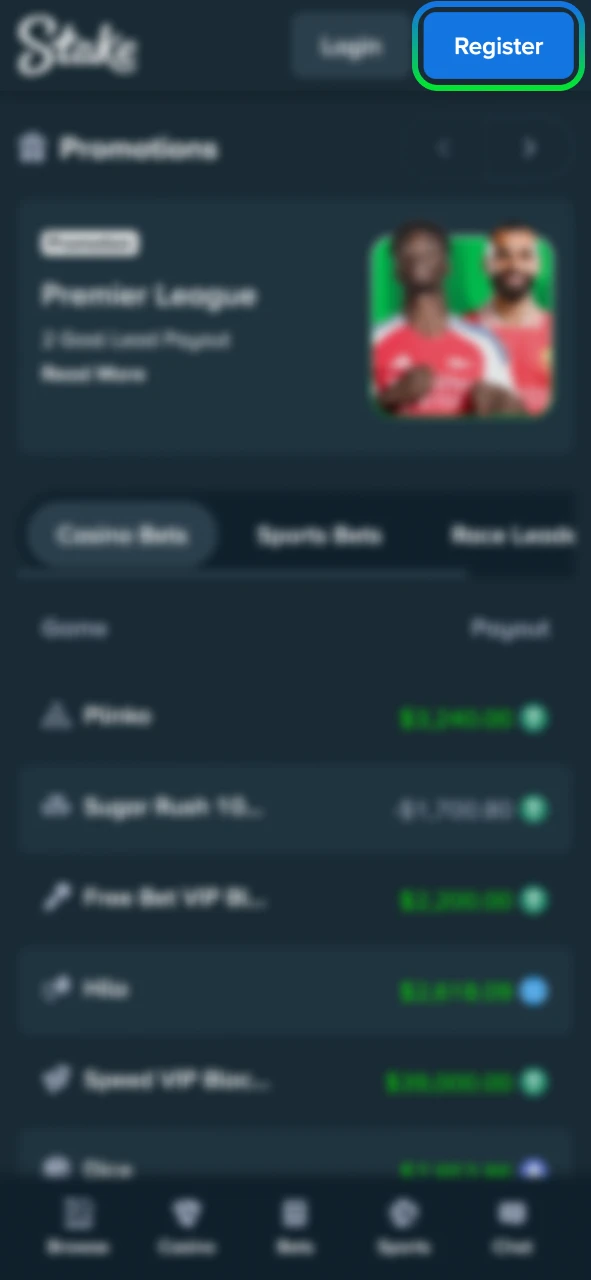
Task: Open Chat in bottom navigation
Action: click(x=513, y=1227)
